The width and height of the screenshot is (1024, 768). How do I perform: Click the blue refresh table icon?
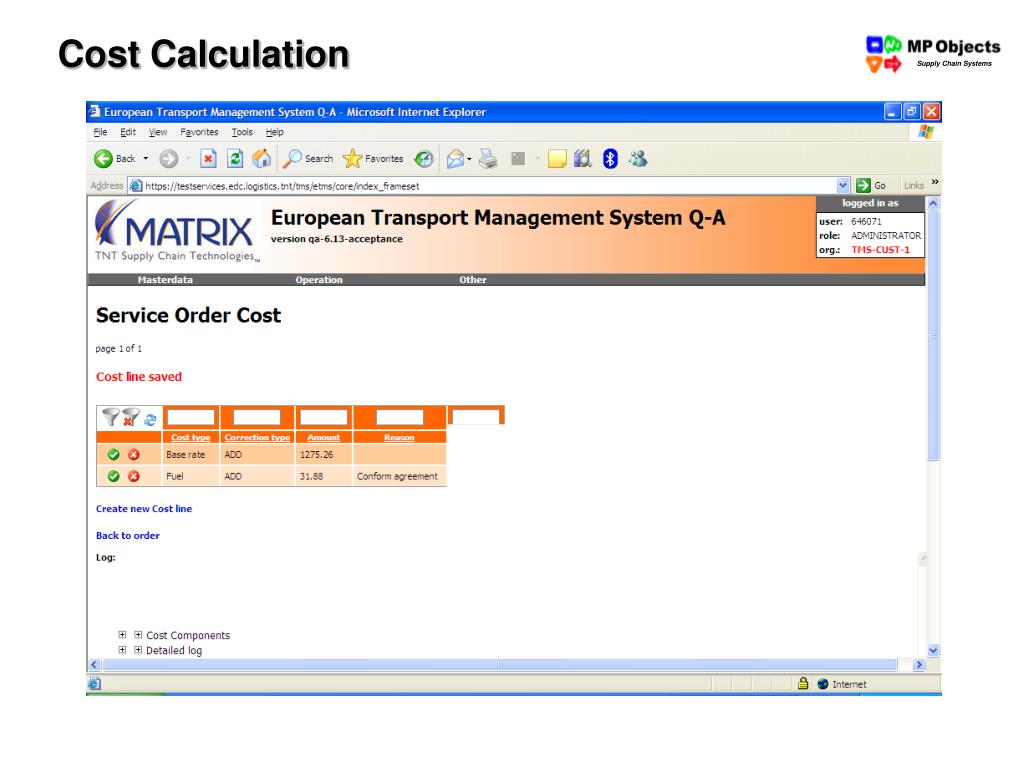[150, 419]
